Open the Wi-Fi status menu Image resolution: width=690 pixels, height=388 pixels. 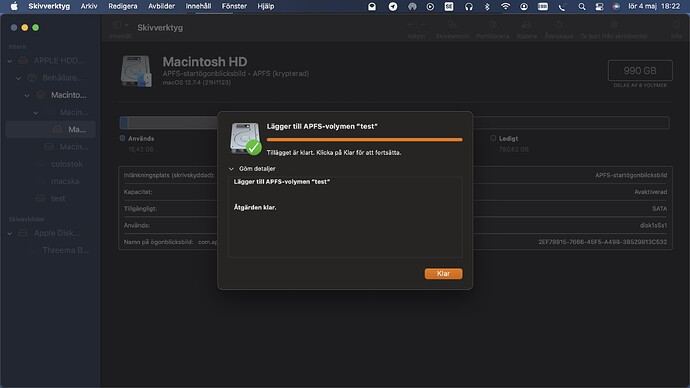(505, 6)
